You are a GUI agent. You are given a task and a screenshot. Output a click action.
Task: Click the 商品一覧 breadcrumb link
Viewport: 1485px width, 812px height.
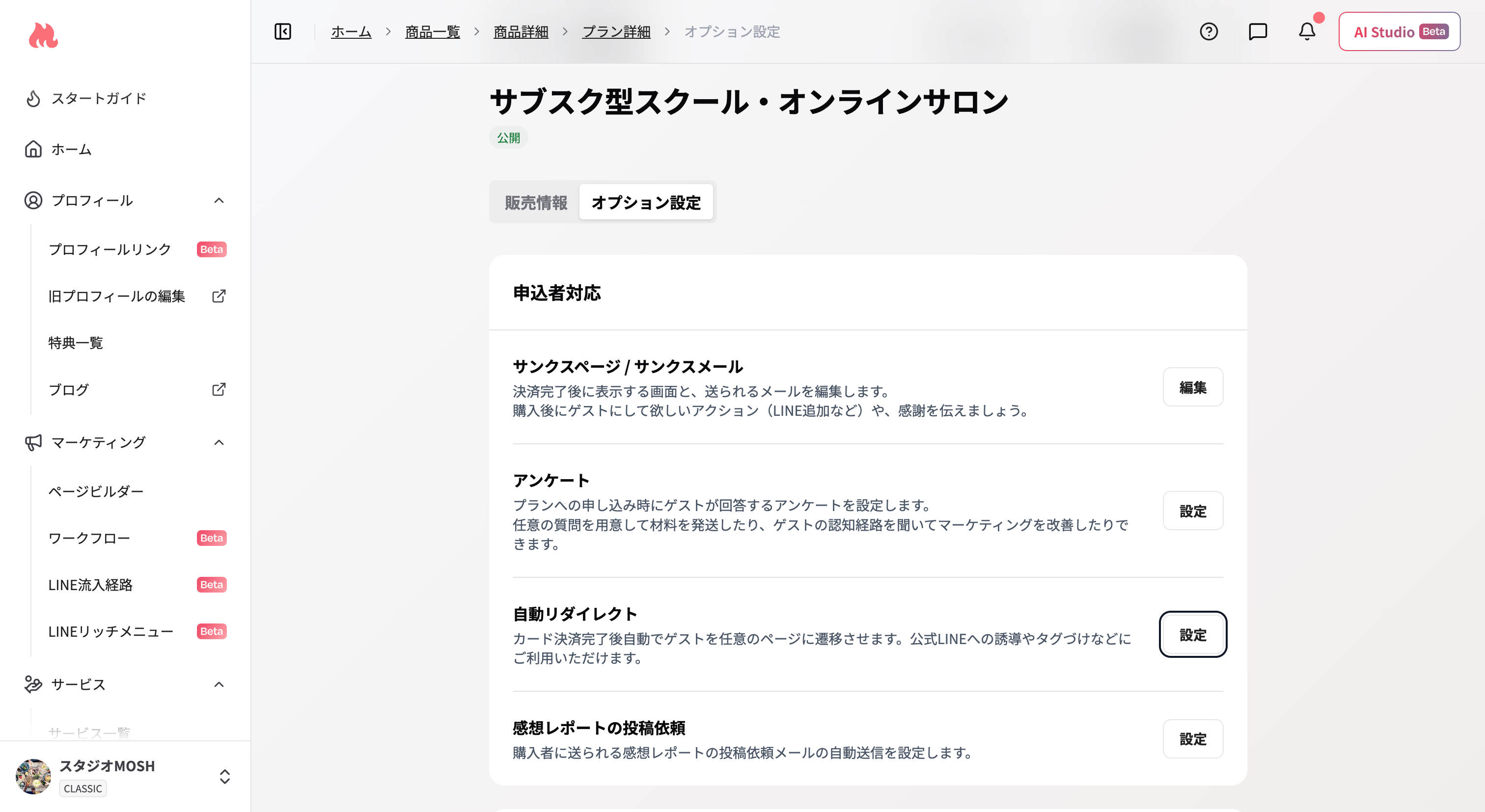click(432, 32)
